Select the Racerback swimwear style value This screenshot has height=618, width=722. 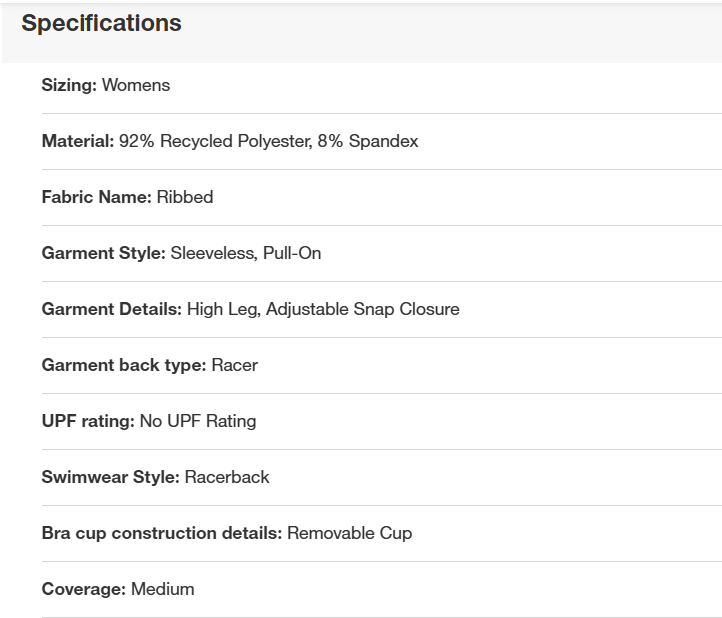pos(227,477)
